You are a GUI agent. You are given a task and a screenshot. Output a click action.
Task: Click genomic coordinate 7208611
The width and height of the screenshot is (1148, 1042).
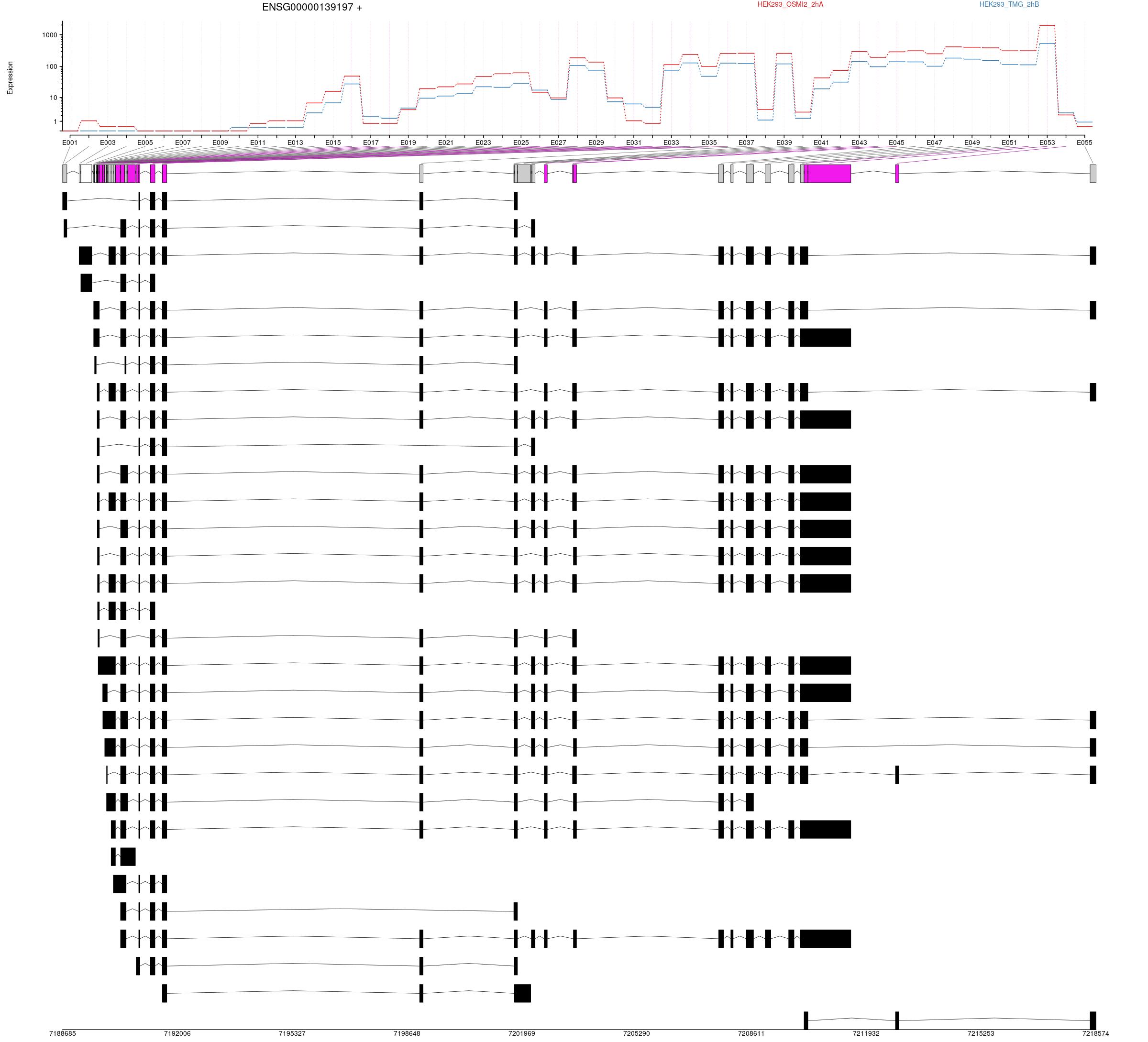751,1033
